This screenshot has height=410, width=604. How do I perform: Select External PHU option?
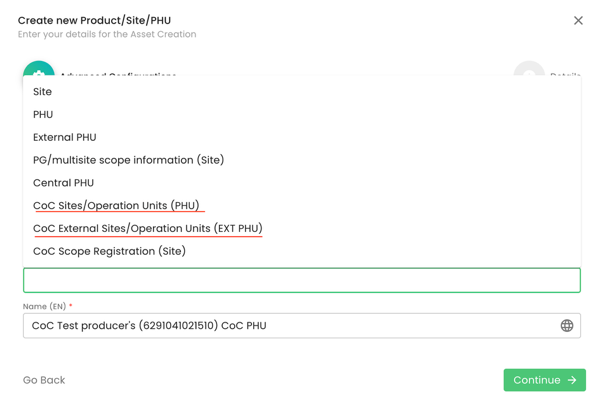tap(65, 137)
